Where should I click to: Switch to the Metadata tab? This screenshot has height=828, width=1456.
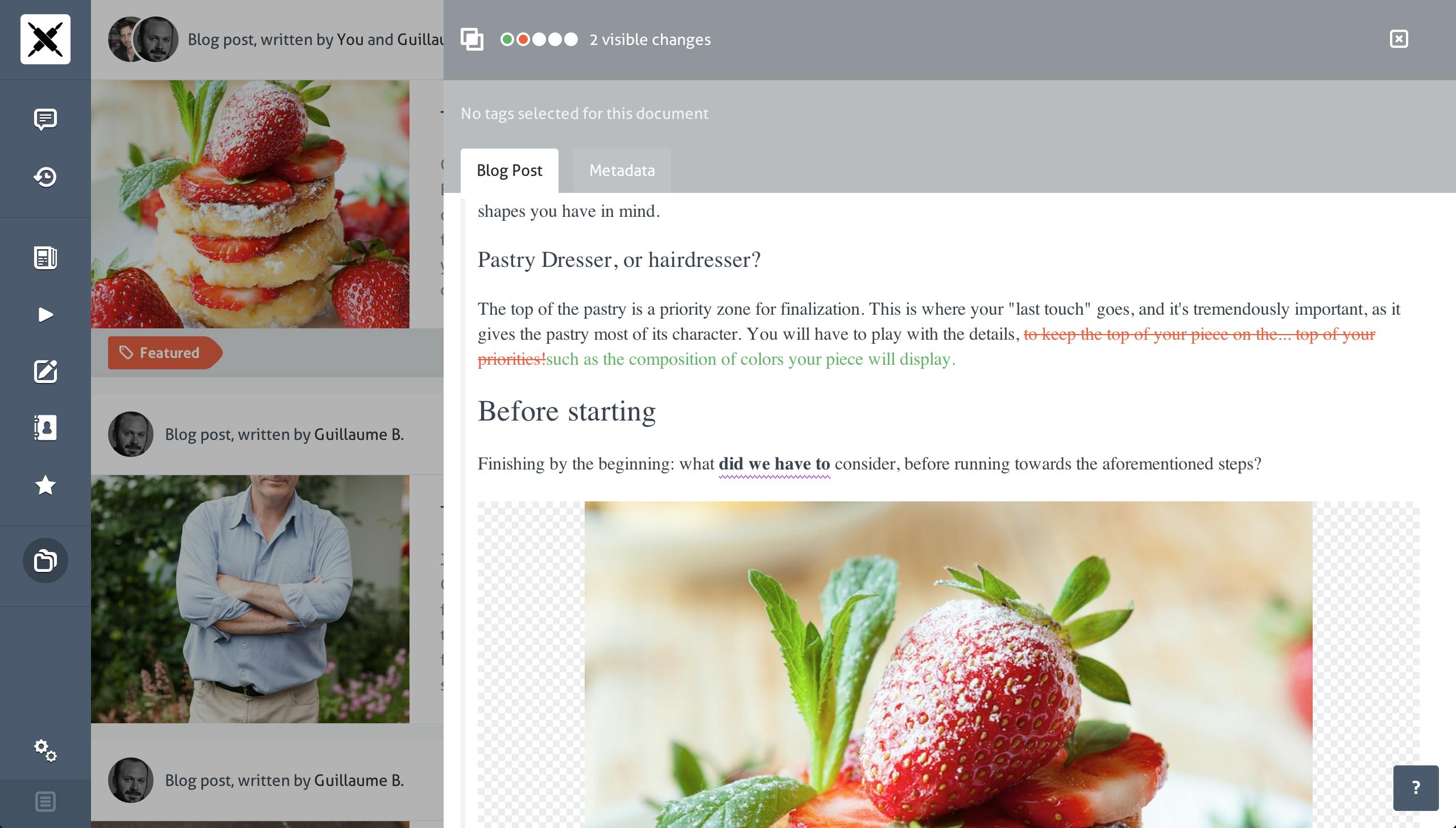pyautogui.click(x=622, y=171)
